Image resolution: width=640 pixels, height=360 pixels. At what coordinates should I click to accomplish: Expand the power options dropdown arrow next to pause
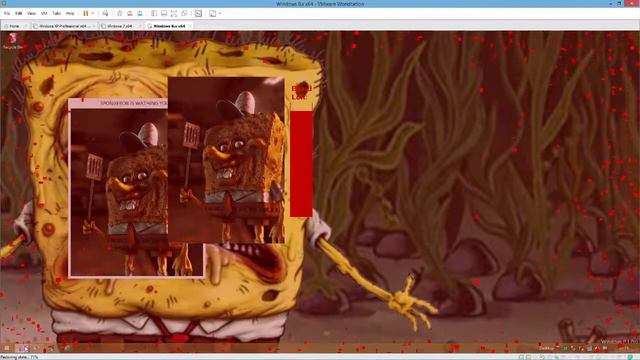(x=93, y=13)
